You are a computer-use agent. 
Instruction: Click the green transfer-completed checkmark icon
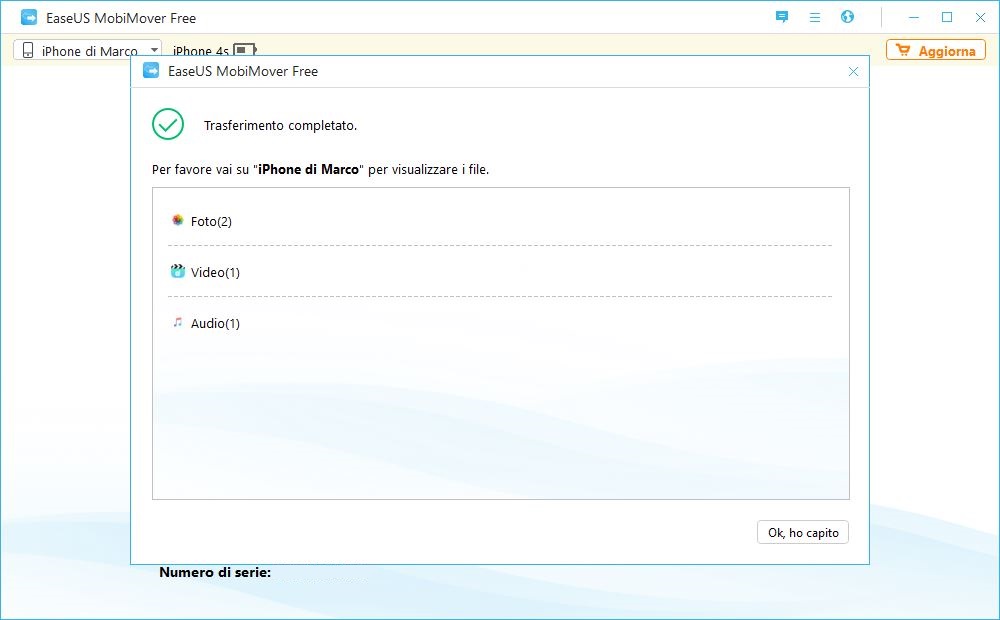[x=168, y=124]
